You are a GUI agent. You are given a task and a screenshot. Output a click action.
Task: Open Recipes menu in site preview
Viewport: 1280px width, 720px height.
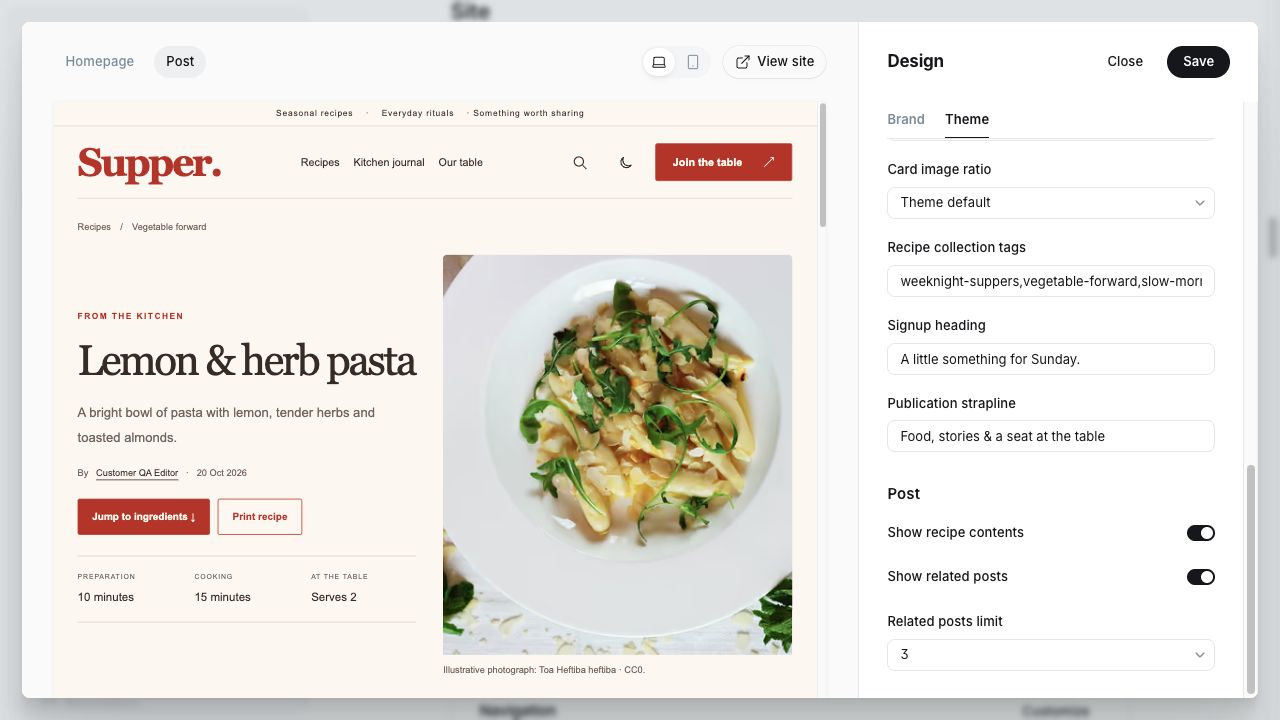tap(320, 162)
